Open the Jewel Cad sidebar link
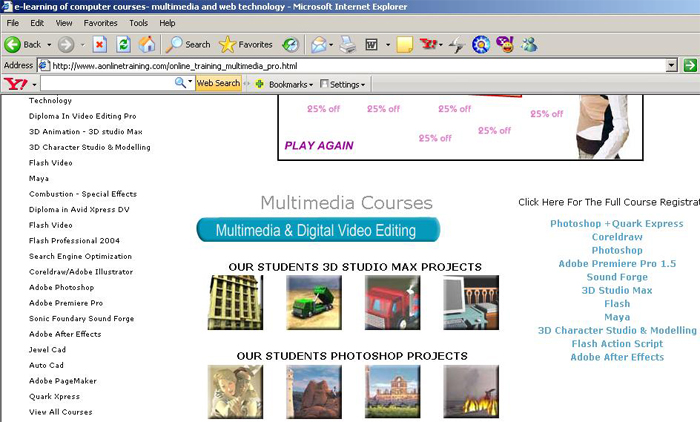This screenshot has width=700, height=422. 47,350
